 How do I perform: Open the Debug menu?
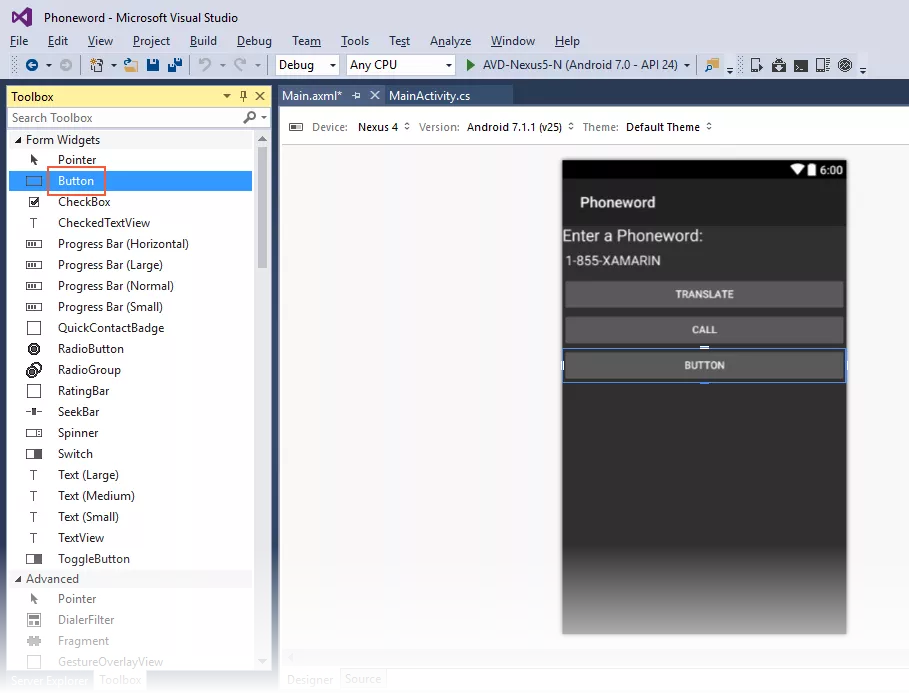254,41
